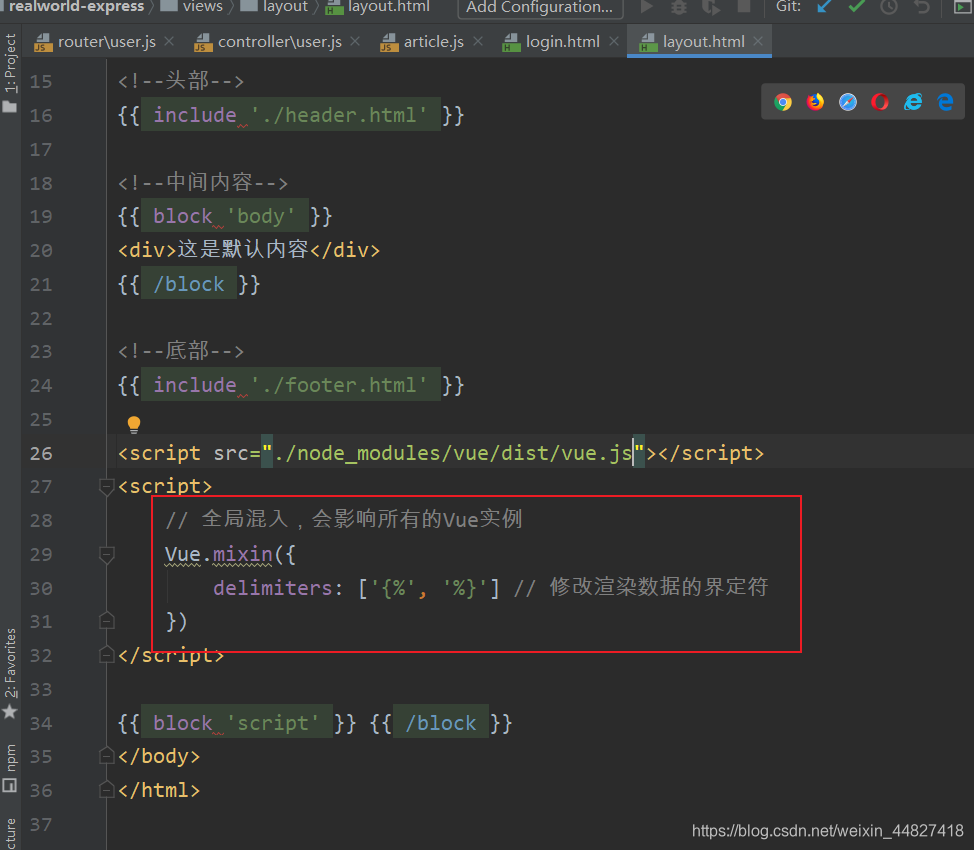The height and width of the screenshot is (850, 974).
Task: Close the router\user.js tab
Action: [169, 41]
